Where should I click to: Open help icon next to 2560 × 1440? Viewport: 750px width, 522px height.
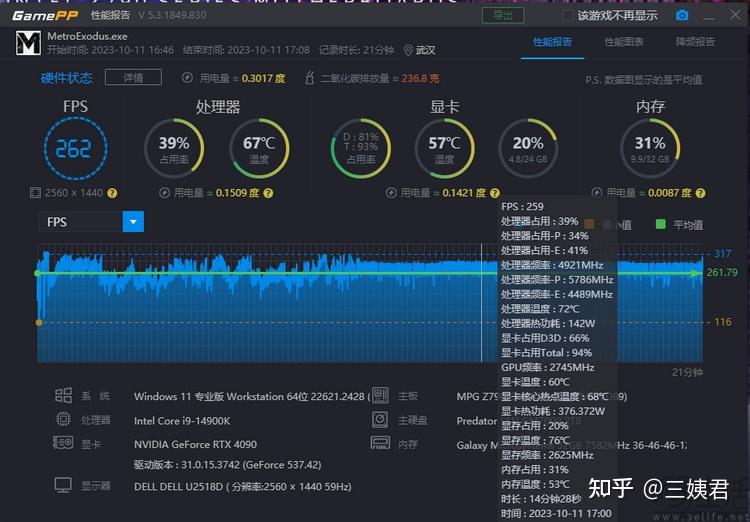tap(112, 193)
